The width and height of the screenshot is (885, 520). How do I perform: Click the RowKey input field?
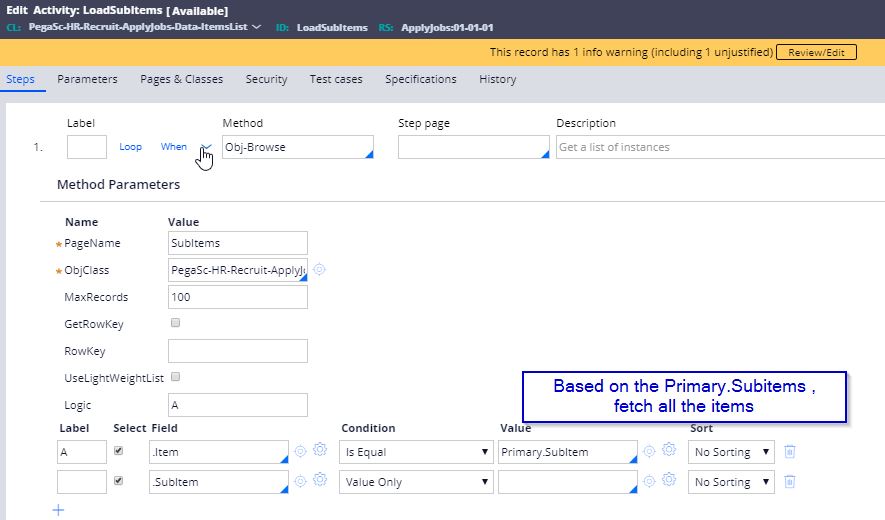click(x=238, y=351)
